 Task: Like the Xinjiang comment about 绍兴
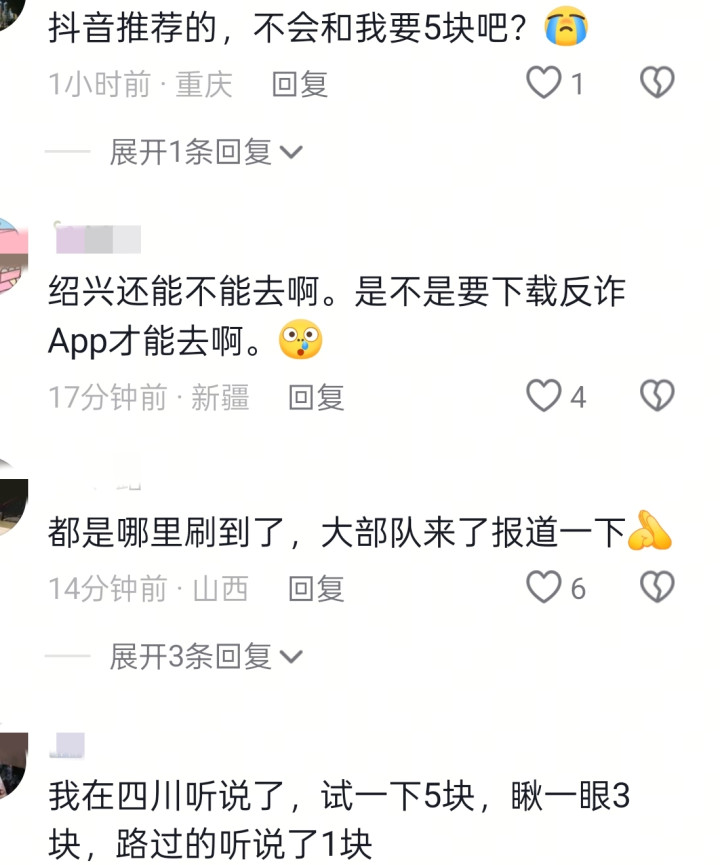click(x=543, y=396)
